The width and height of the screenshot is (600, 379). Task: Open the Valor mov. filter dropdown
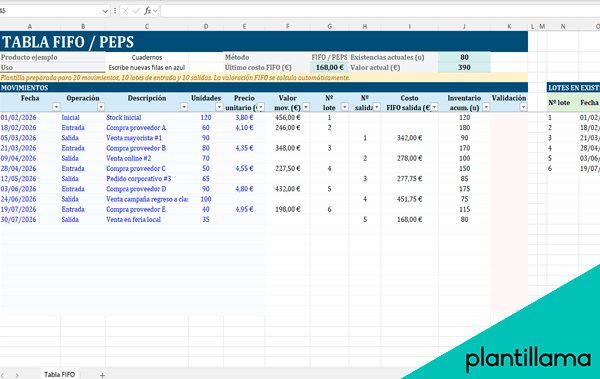point(306,107)
